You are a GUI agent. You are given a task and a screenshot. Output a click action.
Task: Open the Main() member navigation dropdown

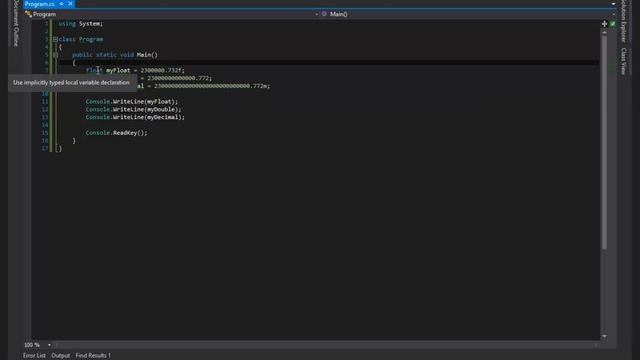tap(613, 14)
